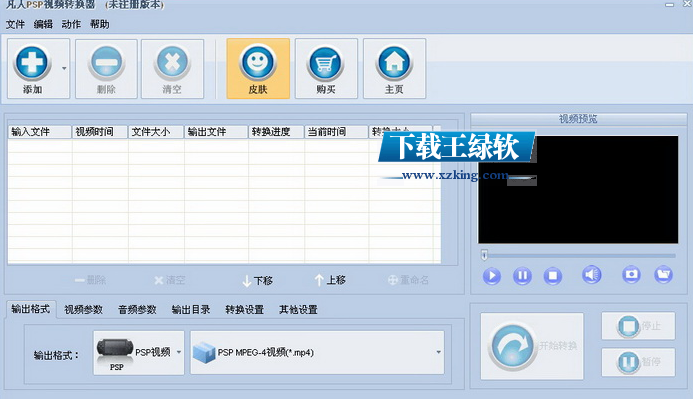Click the 输出文件 column header
693x399 pixels.
point(216,132)
